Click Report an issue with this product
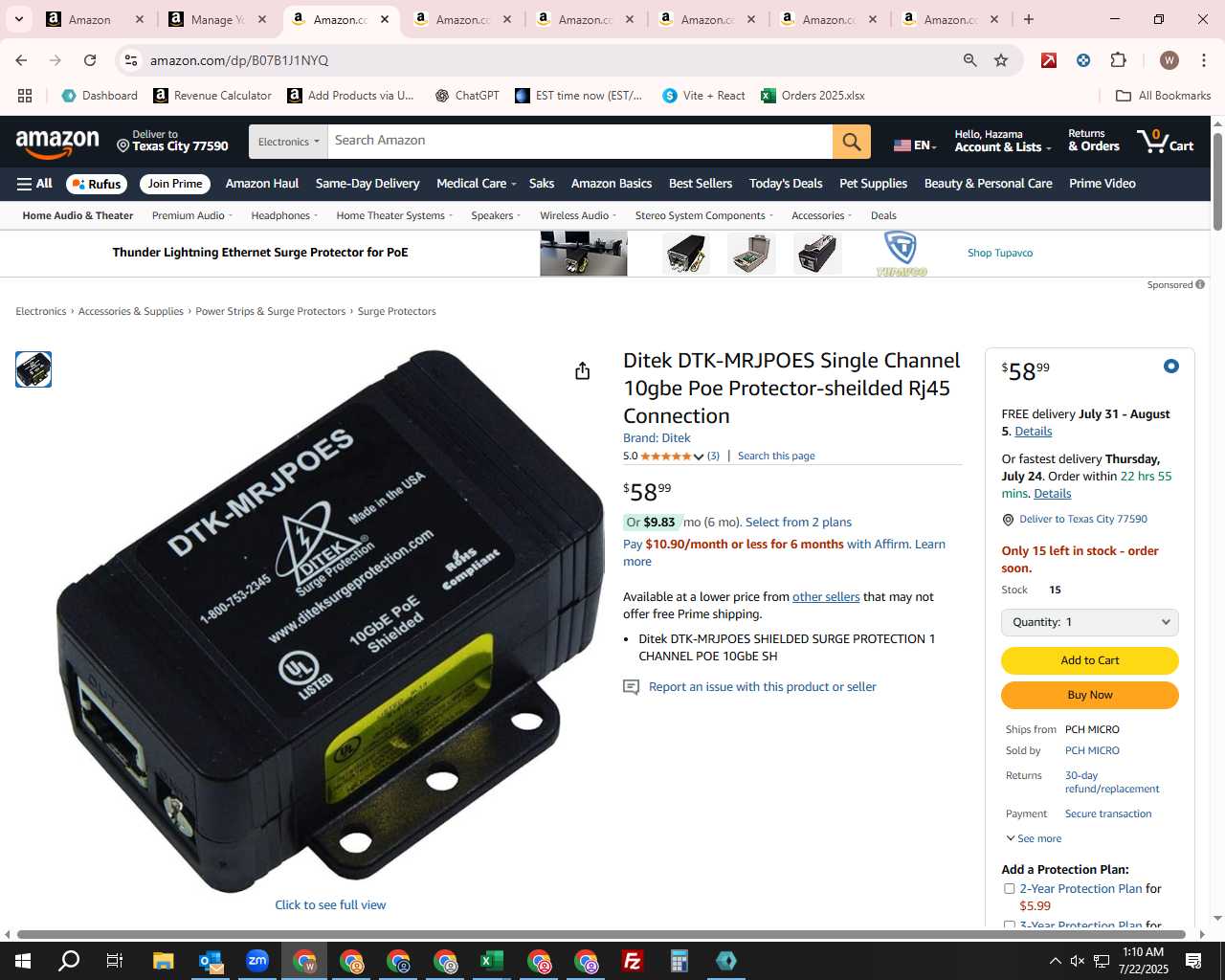Screen dimensions: 1225x980 coord(762,687)
